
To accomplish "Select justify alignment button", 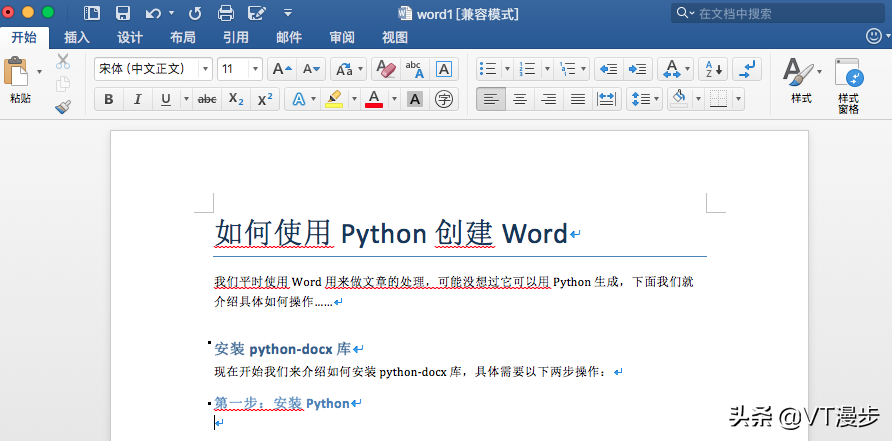I will click(x=578, y=100).
